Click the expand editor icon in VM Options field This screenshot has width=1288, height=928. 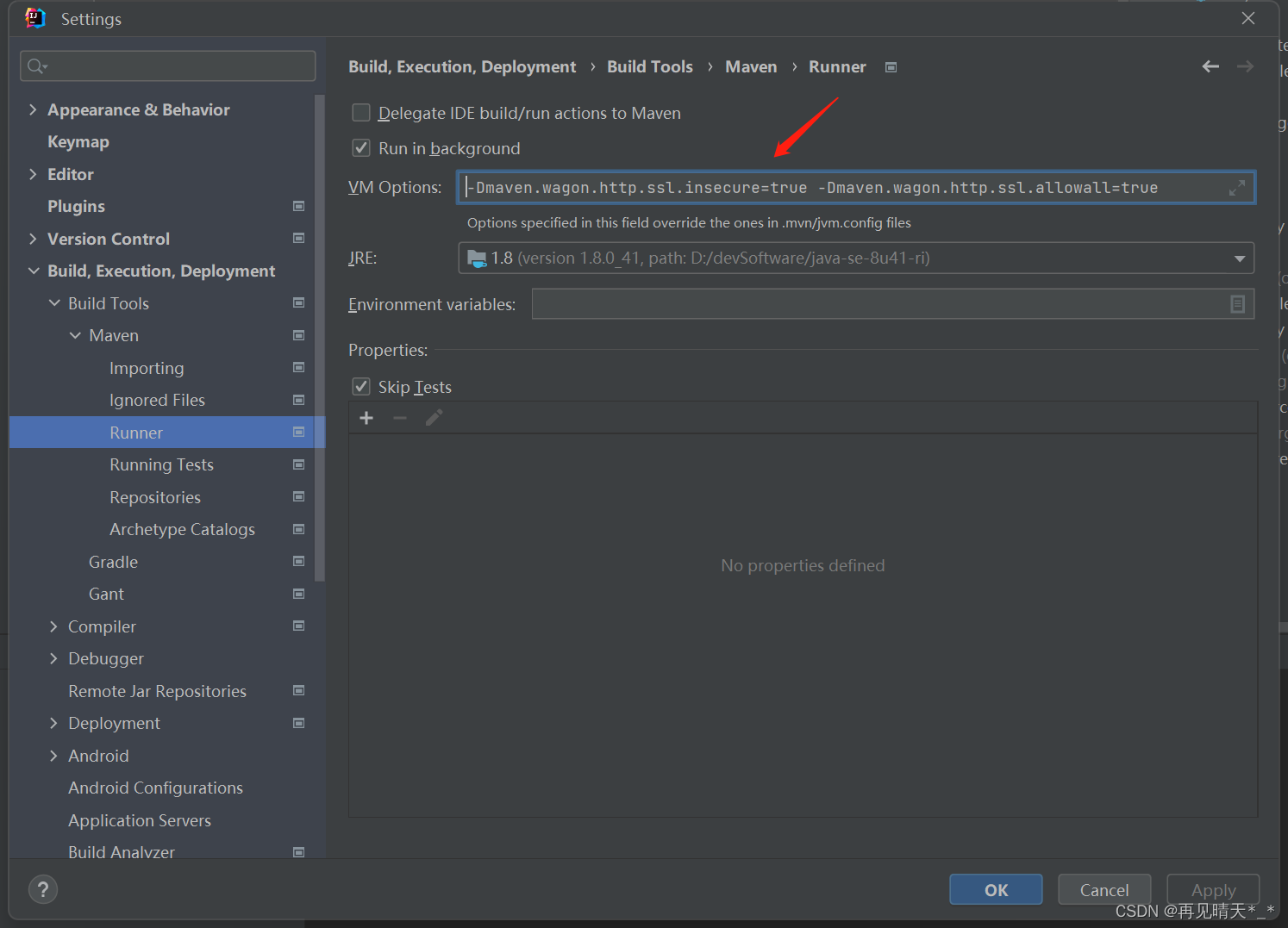1237,187
